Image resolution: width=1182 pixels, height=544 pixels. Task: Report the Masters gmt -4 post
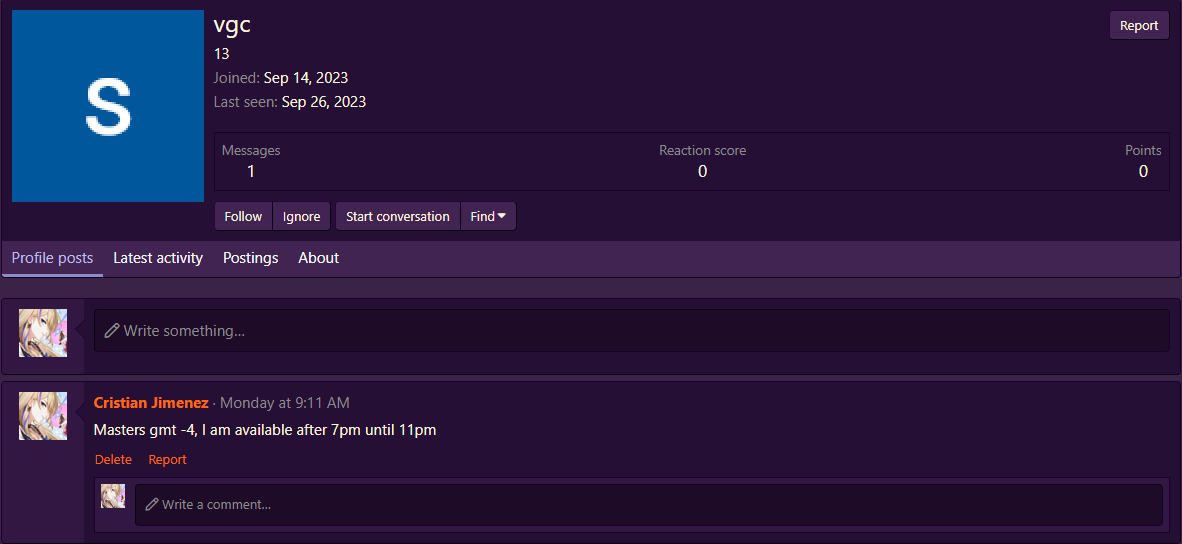pos(167,460)
